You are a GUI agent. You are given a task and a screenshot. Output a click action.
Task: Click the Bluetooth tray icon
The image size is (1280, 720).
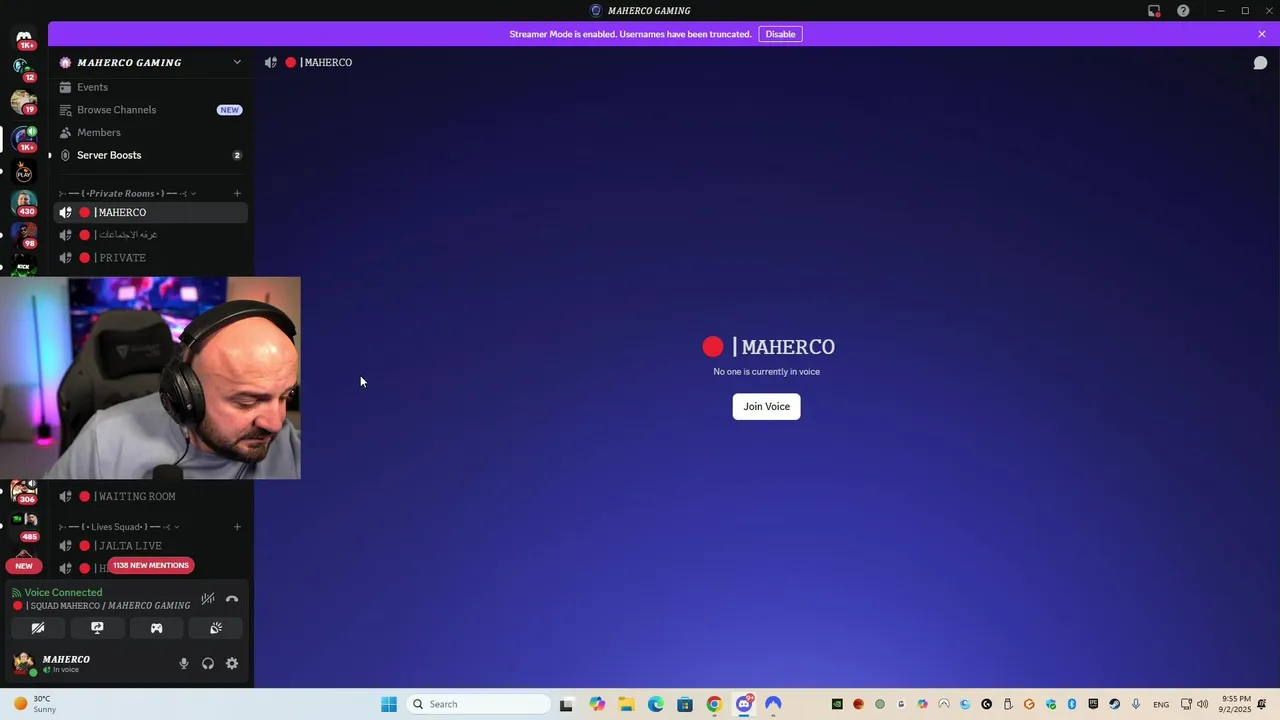tap(1072, 704)
